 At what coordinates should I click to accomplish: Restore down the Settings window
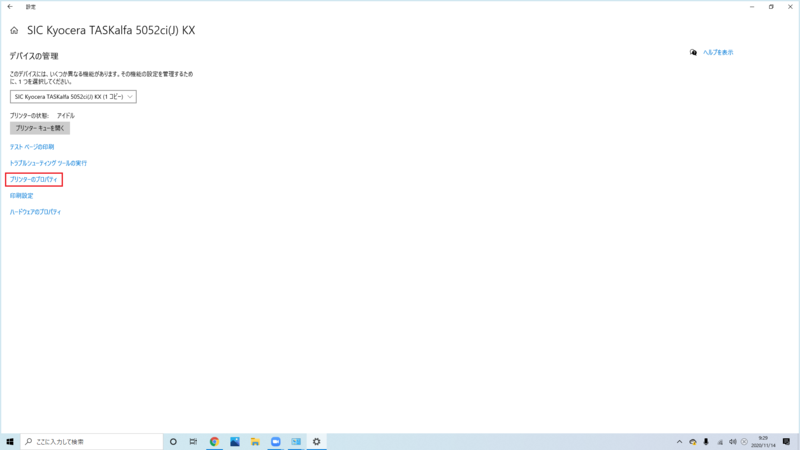[x=771, y=7]
